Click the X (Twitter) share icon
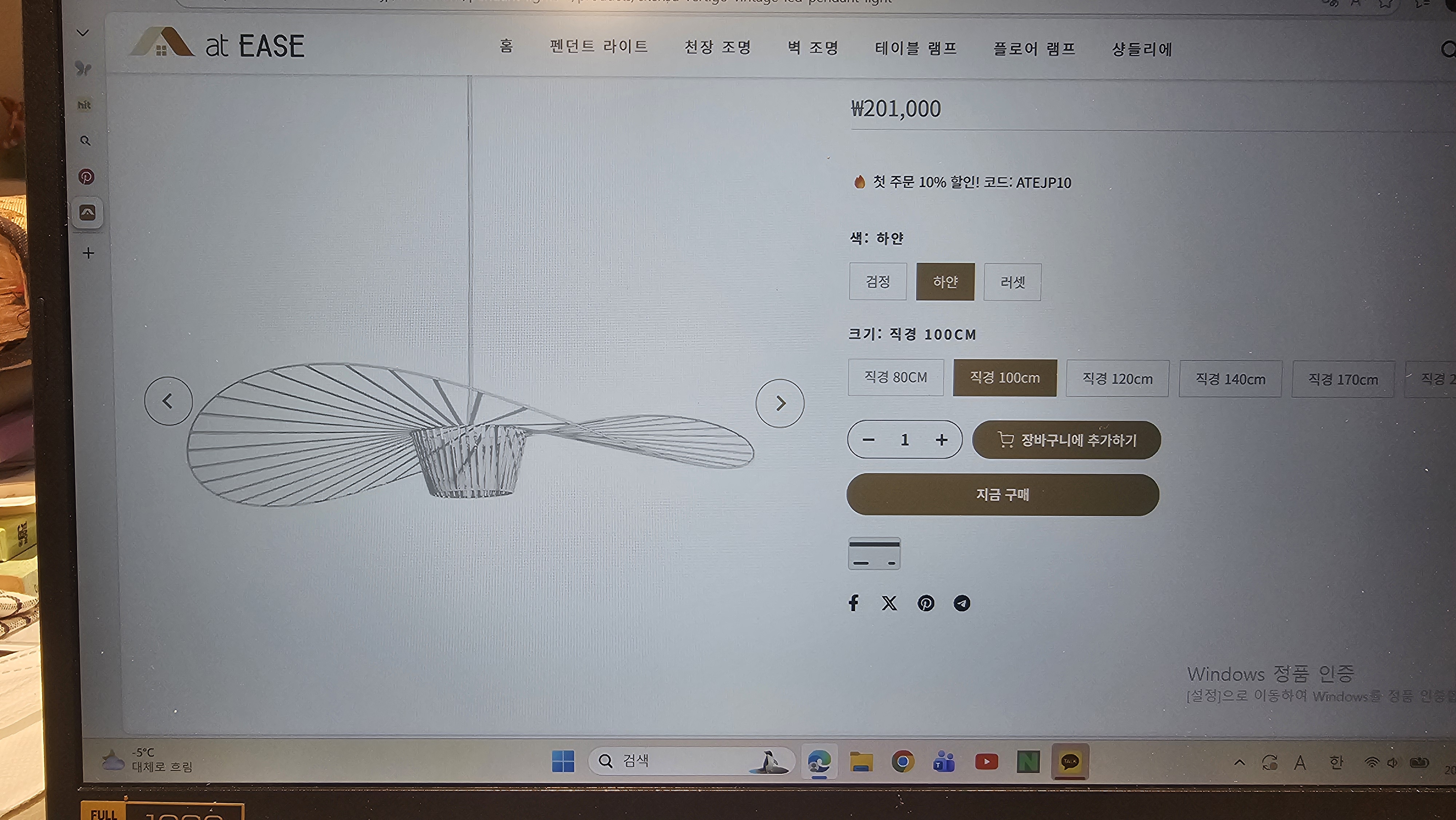1456x820 pixels. pyautogui.click(x=889, y=603)
